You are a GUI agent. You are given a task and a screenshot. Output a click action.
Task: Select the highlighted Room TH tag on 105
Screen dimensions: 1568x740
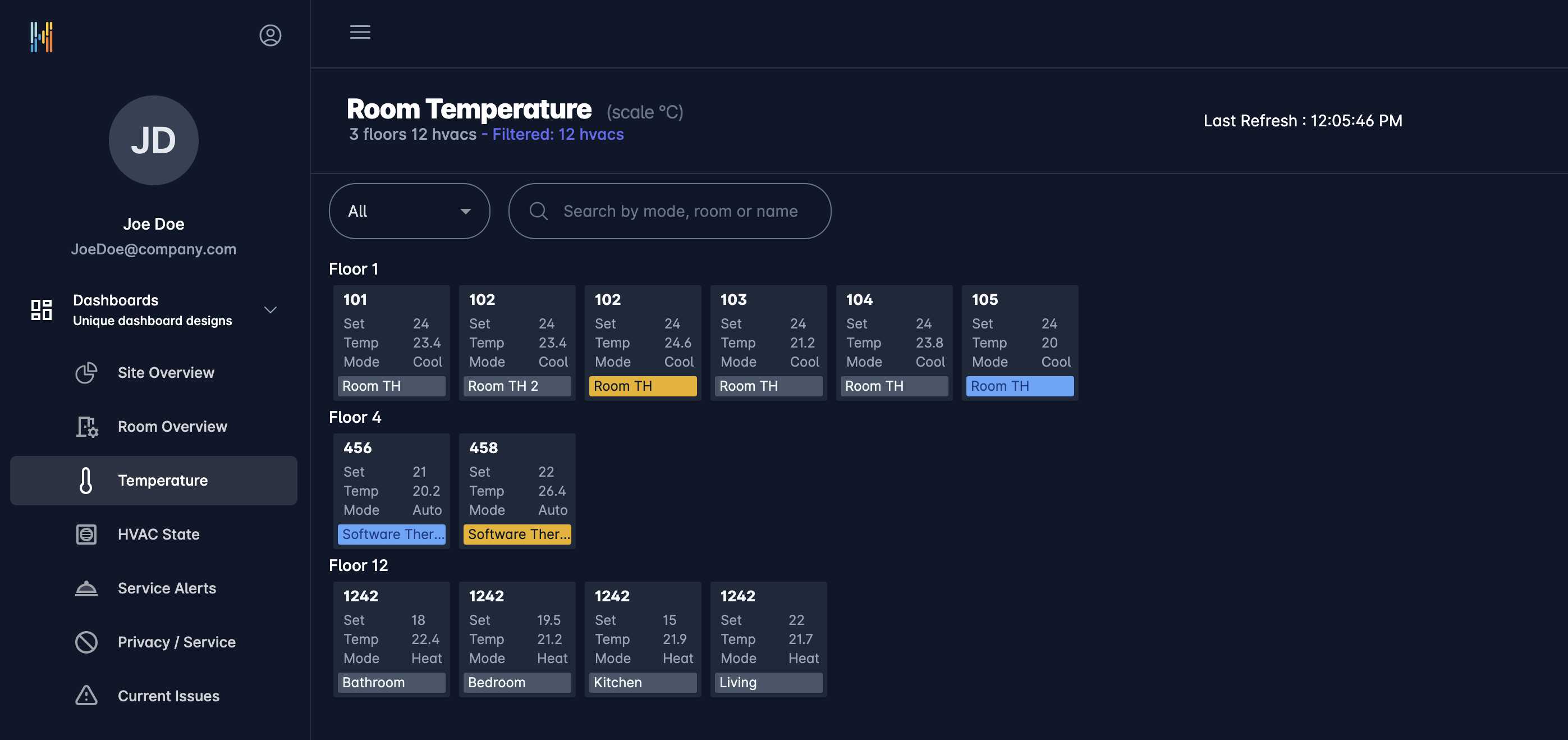1020,386
